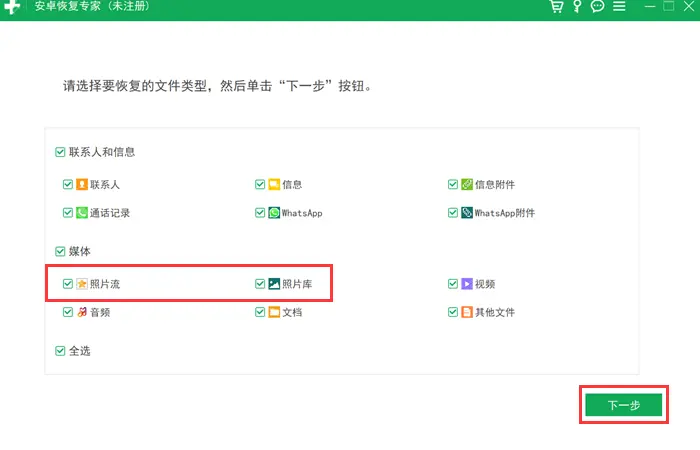Viewport: 700px width, 450px height.
Task: Click the documents (文档) folder icon
Action: [274, 312]
